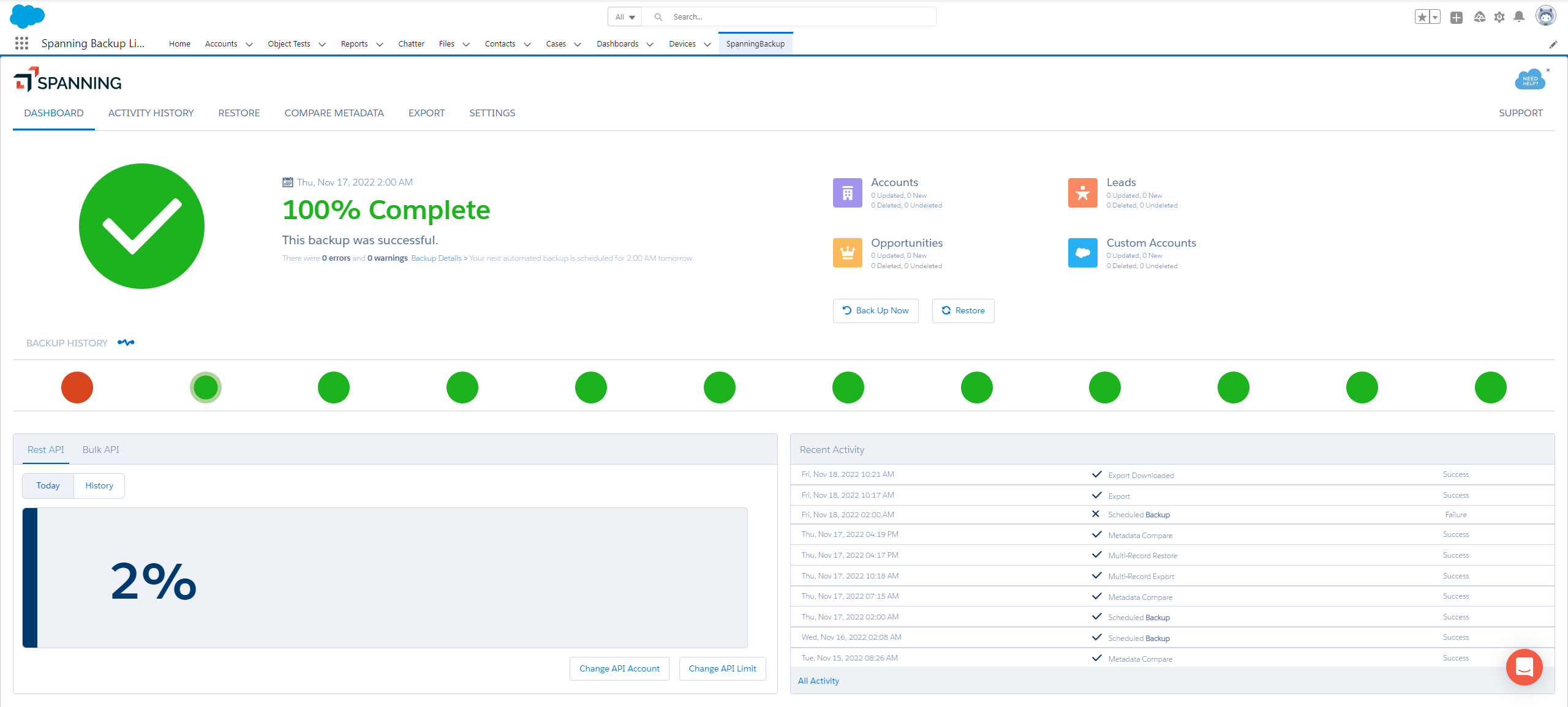Switch API usage view to History
The width and height of the screenshot is (1568, 707).
click(x=99, y=485)
